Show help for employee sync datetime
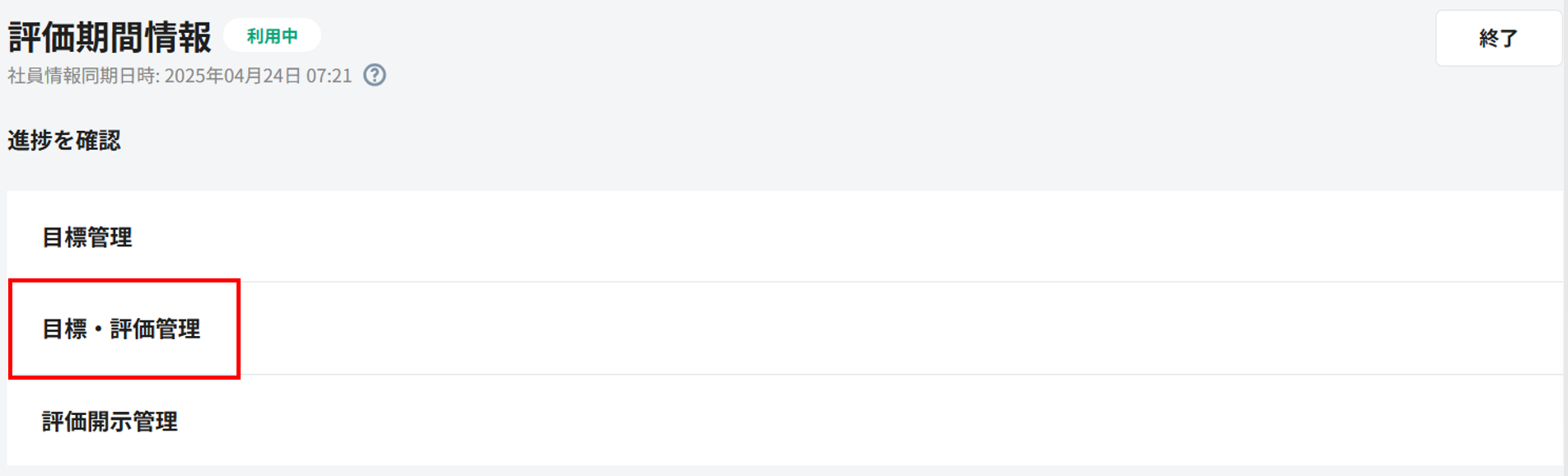Screen dimensions: 1568x476 pyautogui.click(x=375, y=75)
